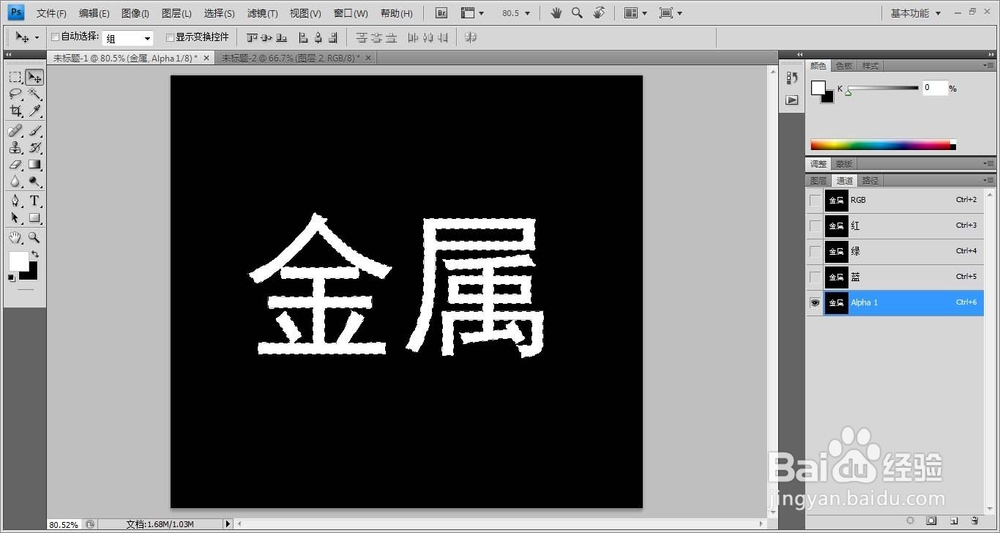Delete the current channel
This screenshot has width=1000, height=533.
[x=974, y=521]
